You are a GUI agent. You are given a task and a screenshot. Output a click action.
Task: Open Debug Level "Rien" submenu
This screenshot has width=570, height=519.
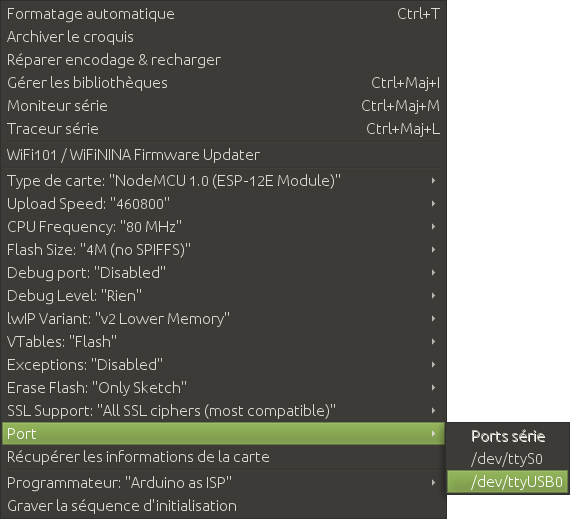pos(223,295)
